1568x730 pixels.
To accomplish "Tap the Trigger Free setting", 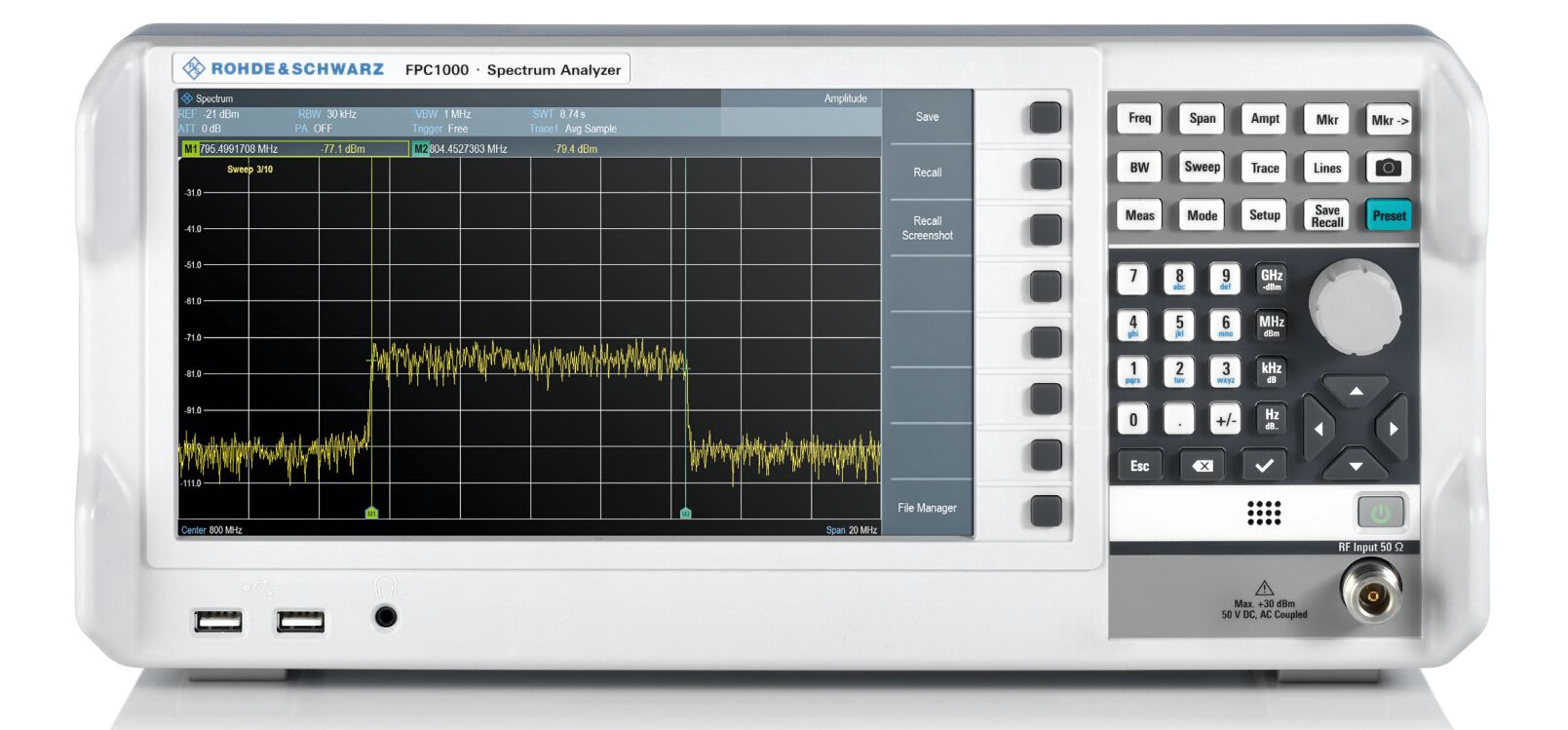I will point(440,129).
